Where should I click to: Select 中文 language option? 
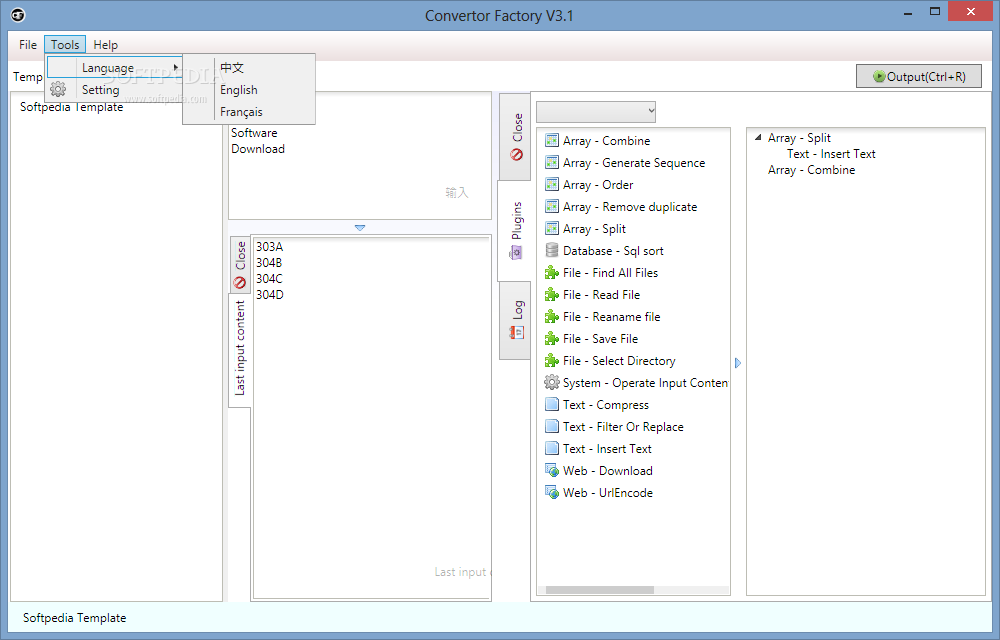(x=249, y=68)
